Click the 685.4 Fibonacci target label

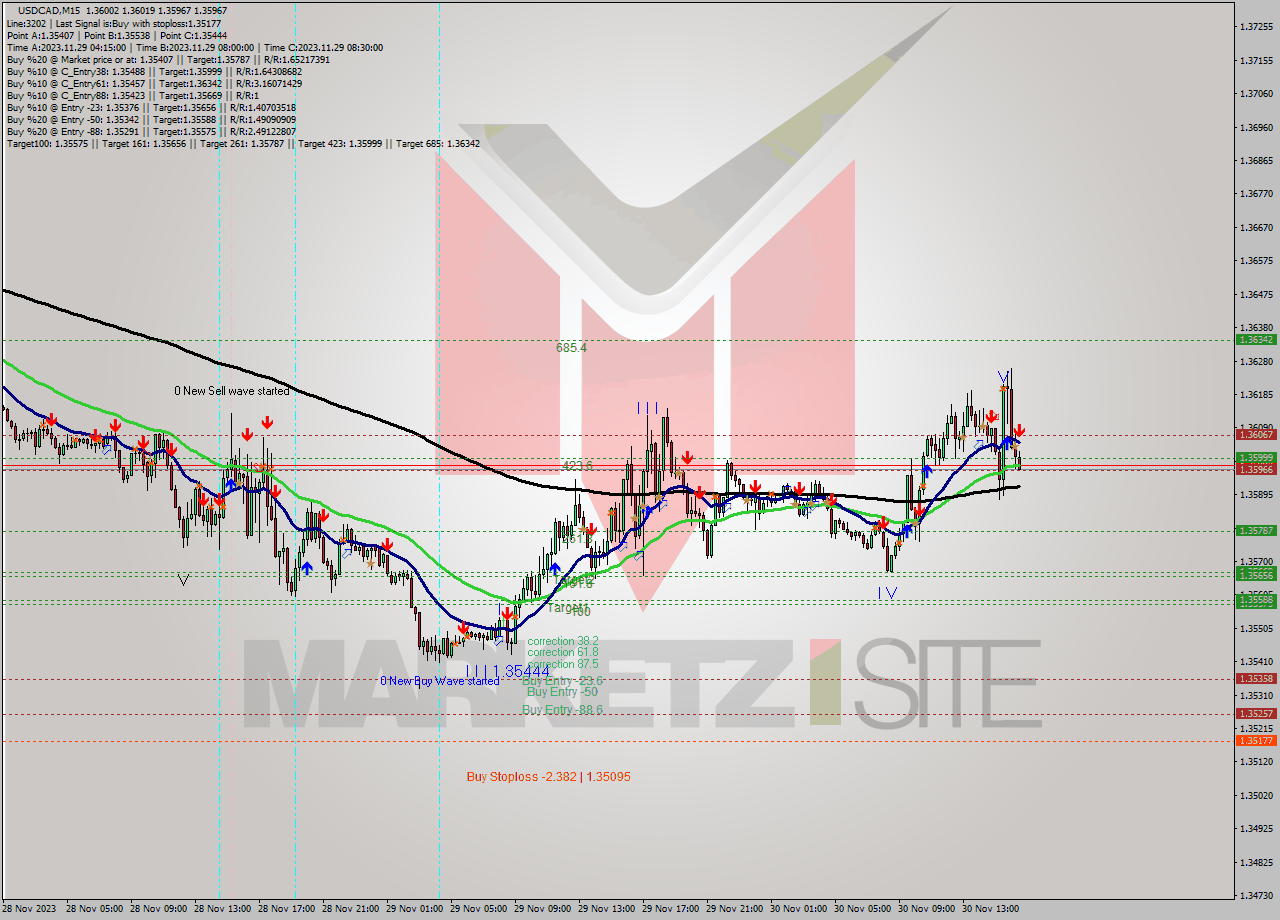pyautogui.click(x=571, y=348)
